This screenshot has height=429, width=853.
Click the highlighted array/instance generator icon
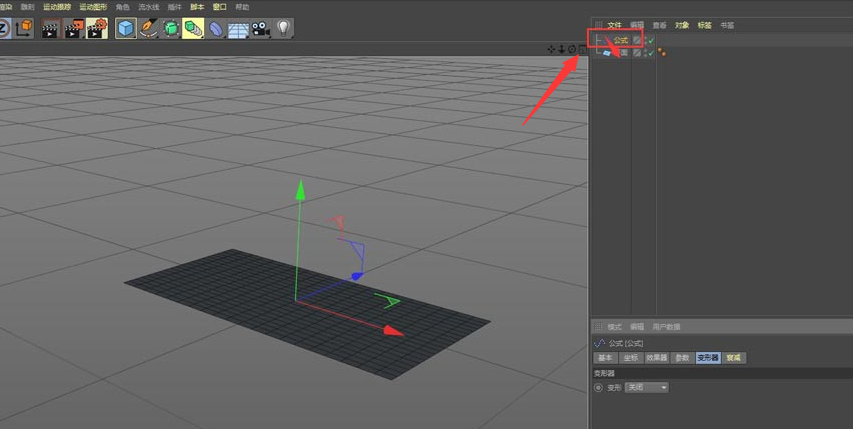click(x=193, y=28)
